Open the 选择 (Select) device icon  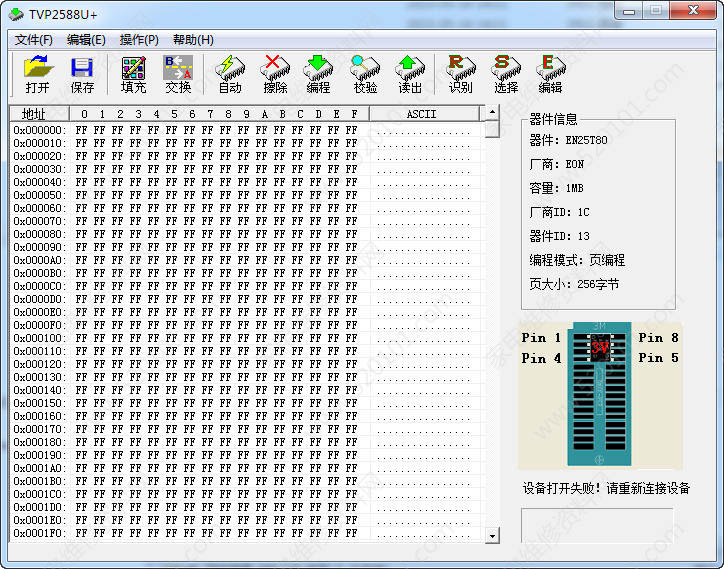pos(506,75)
